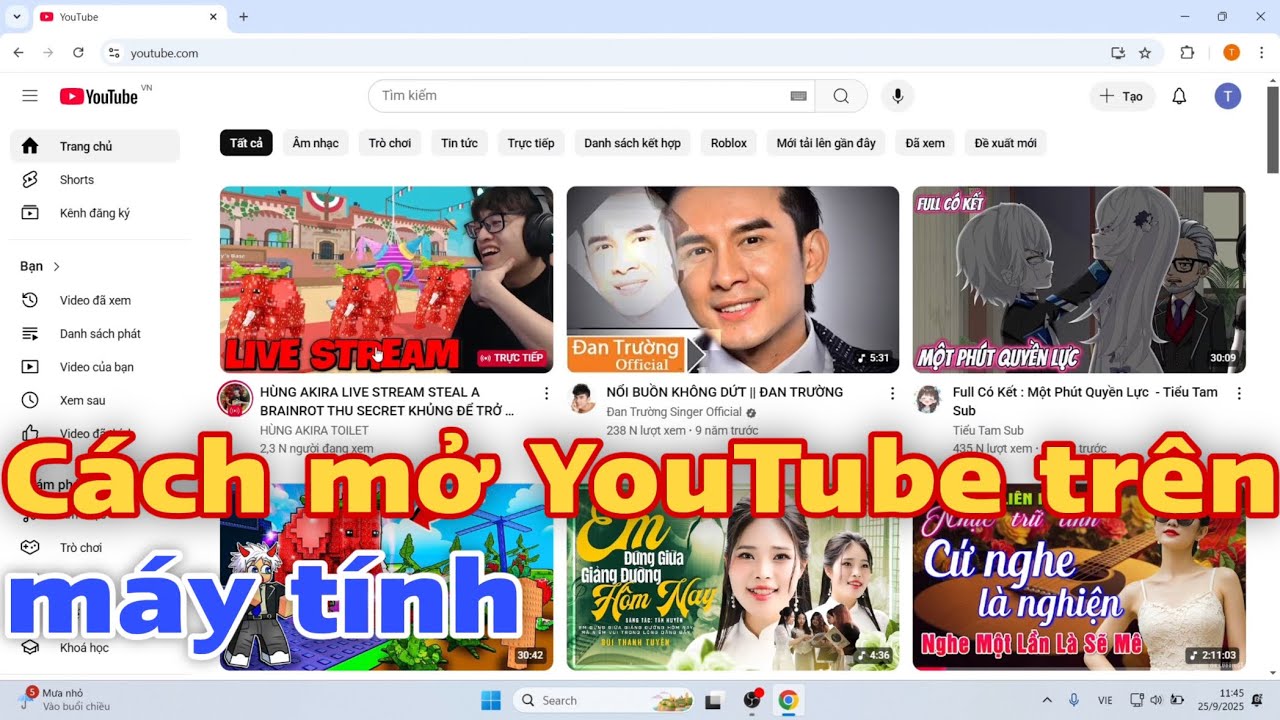Show hidden system tray icons

tap(1047, 700)
